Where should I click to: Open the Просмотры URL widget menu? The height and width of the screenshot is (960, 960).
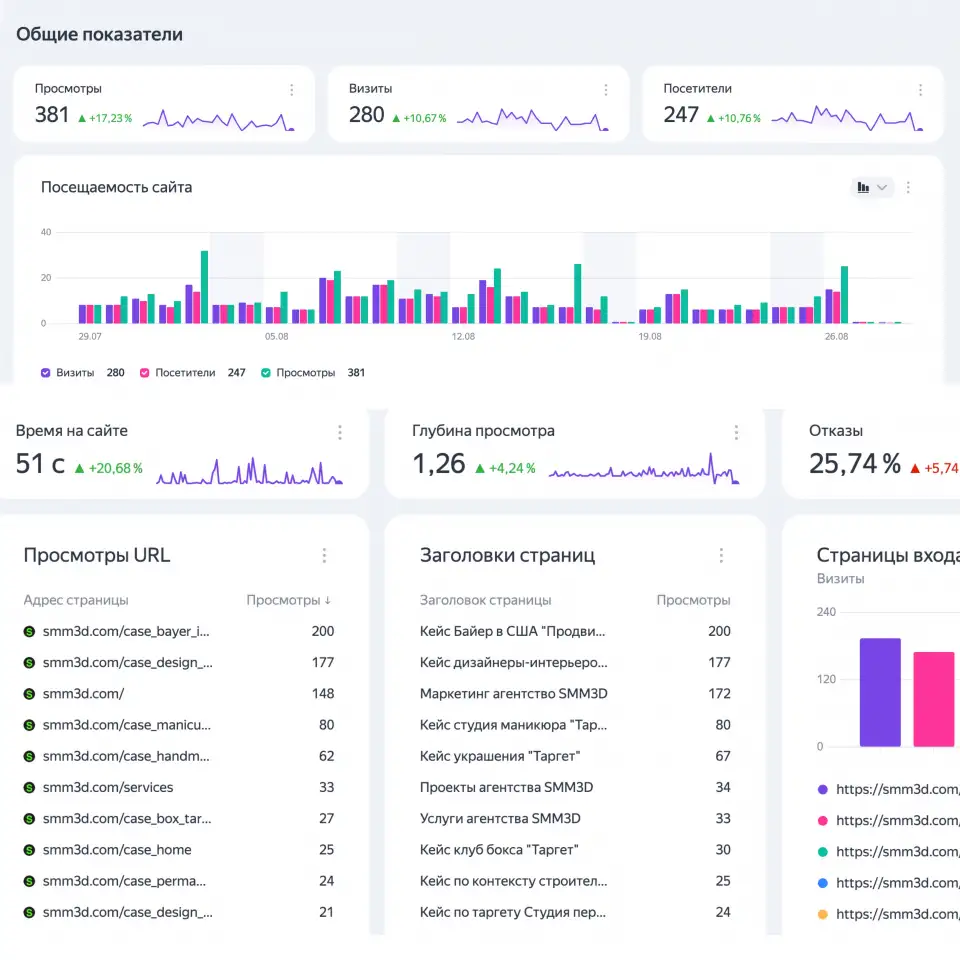[324, 555]
